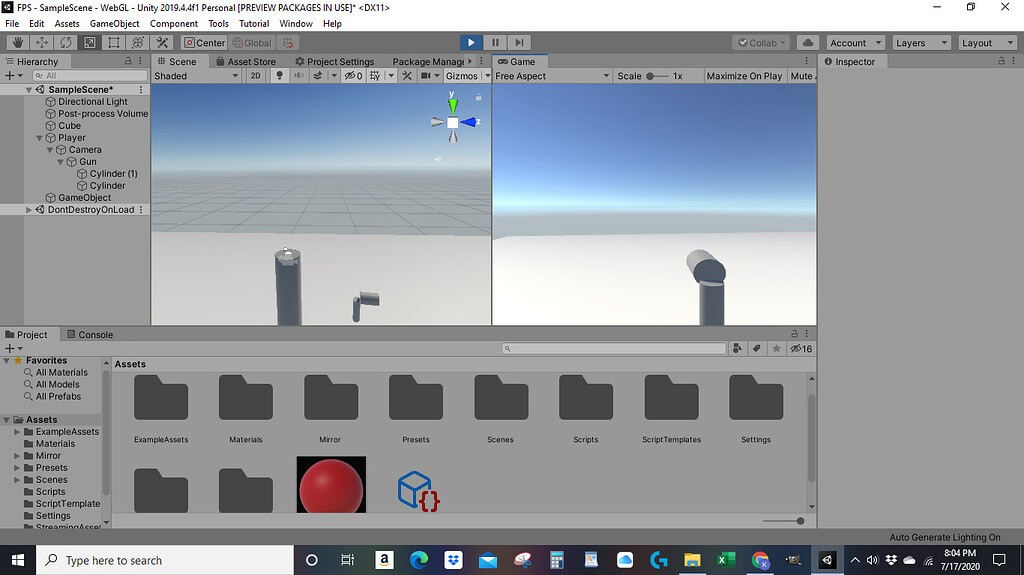Click the cloud services icon
The height and width of the screenshot is (575, 1024).
(x=808, y=43)
